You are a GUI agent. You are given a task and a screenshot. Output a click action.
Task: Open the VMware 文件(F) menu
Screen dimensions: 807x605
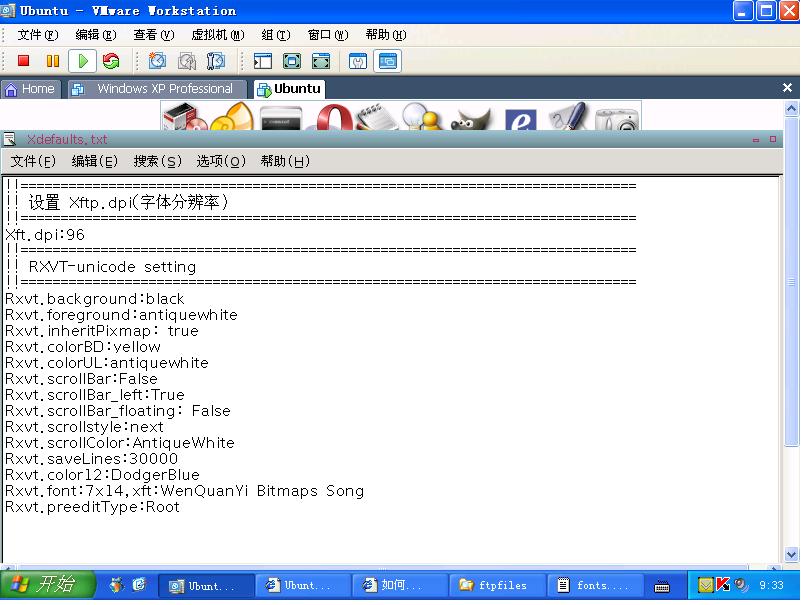pyautogui.click(x=38, y=35)
